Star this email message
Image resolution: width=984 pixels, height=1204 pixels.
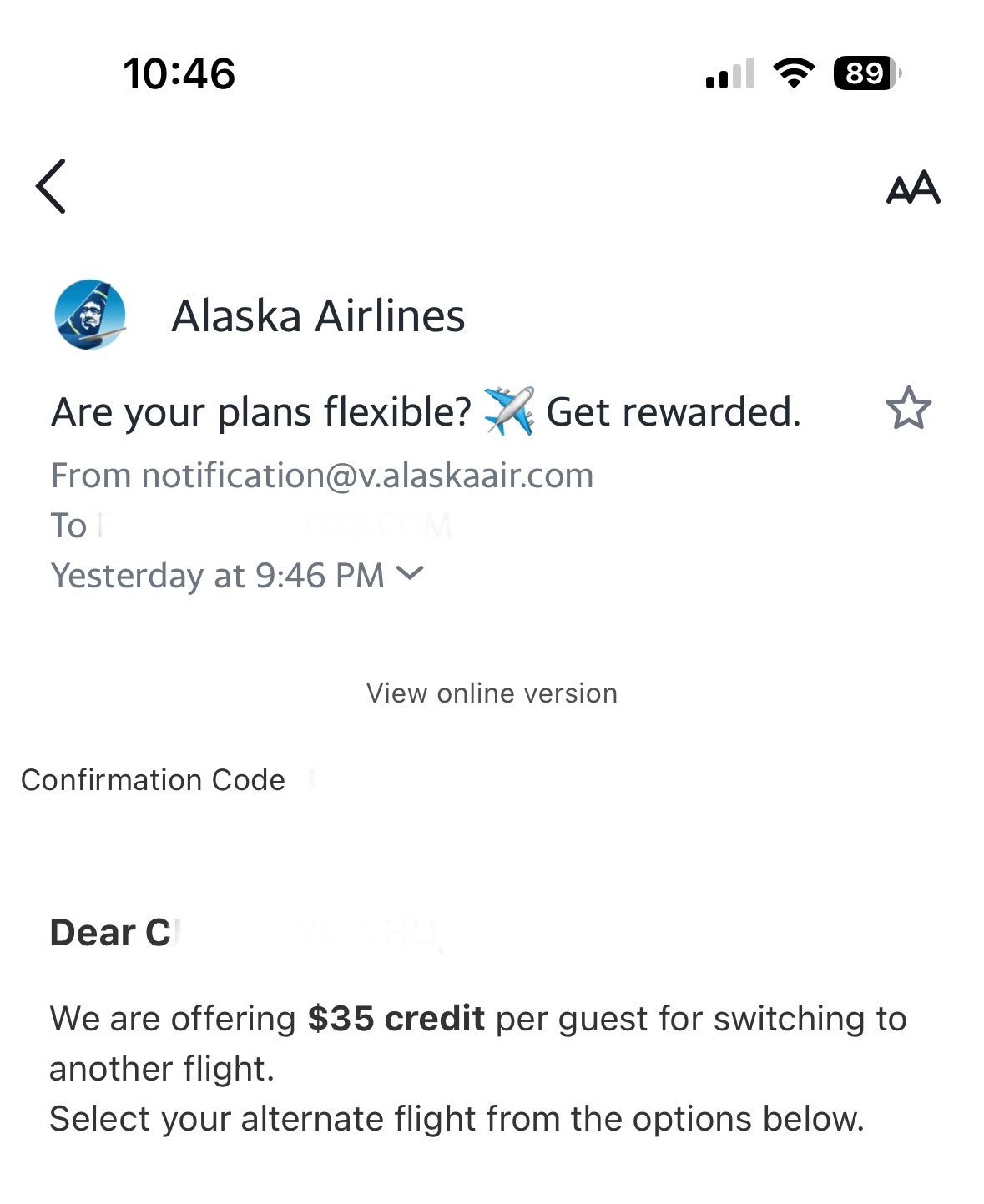[x=908, y=409]
